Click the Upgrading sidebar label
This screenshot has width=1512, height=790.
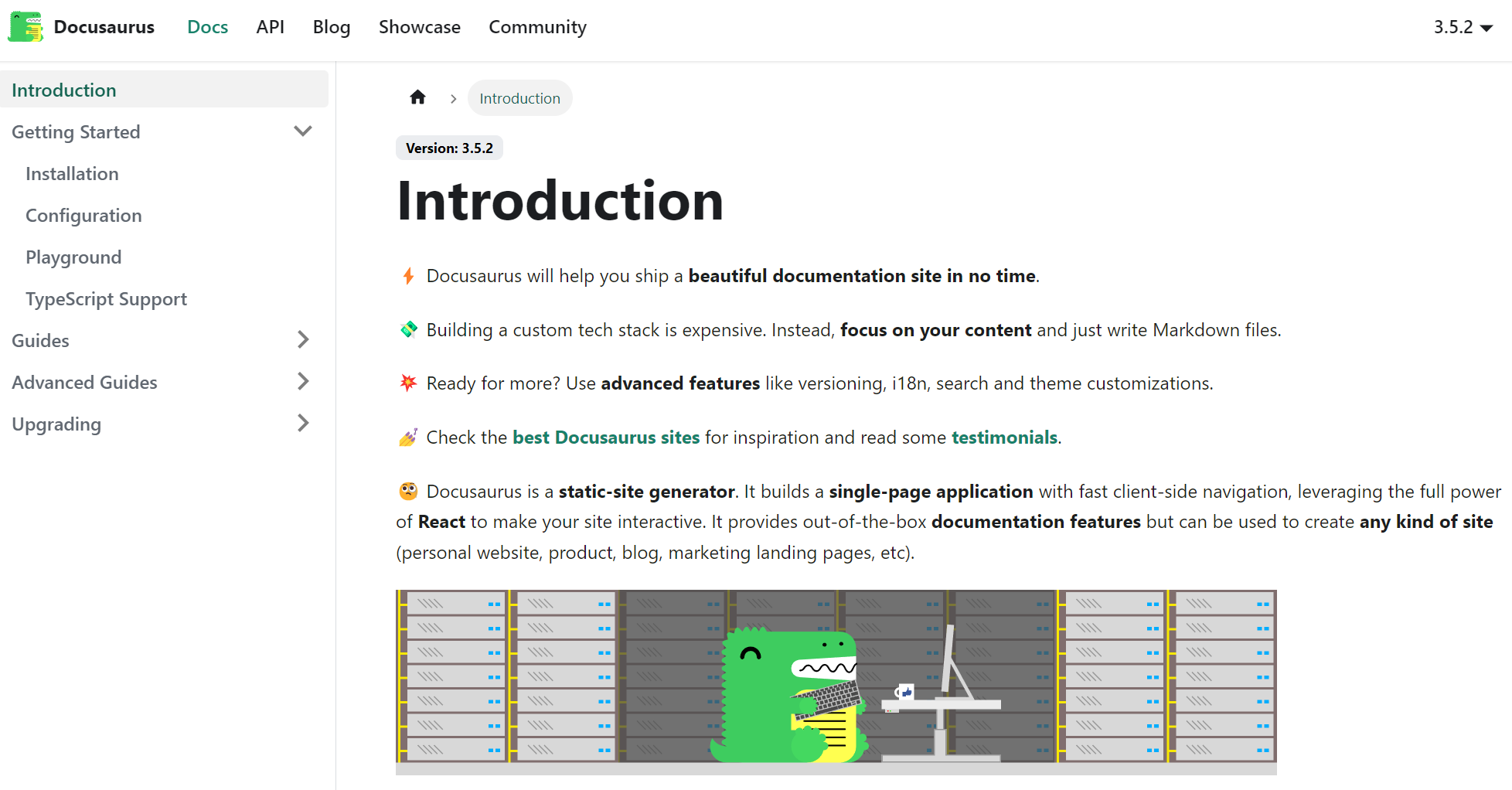pos(56,424)
